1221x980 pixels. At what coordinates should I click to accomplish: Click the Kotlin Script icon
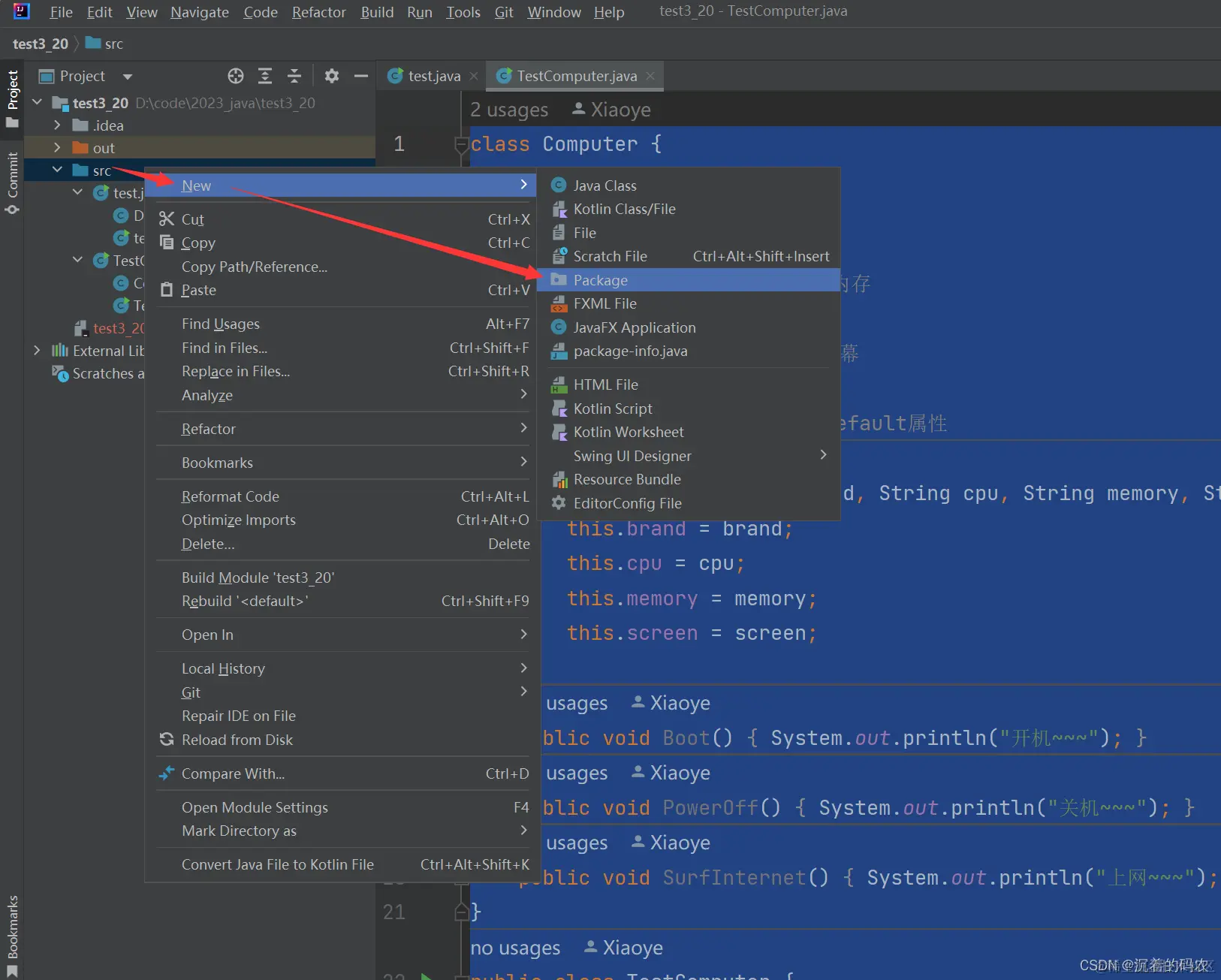click(x=559, y=409)
